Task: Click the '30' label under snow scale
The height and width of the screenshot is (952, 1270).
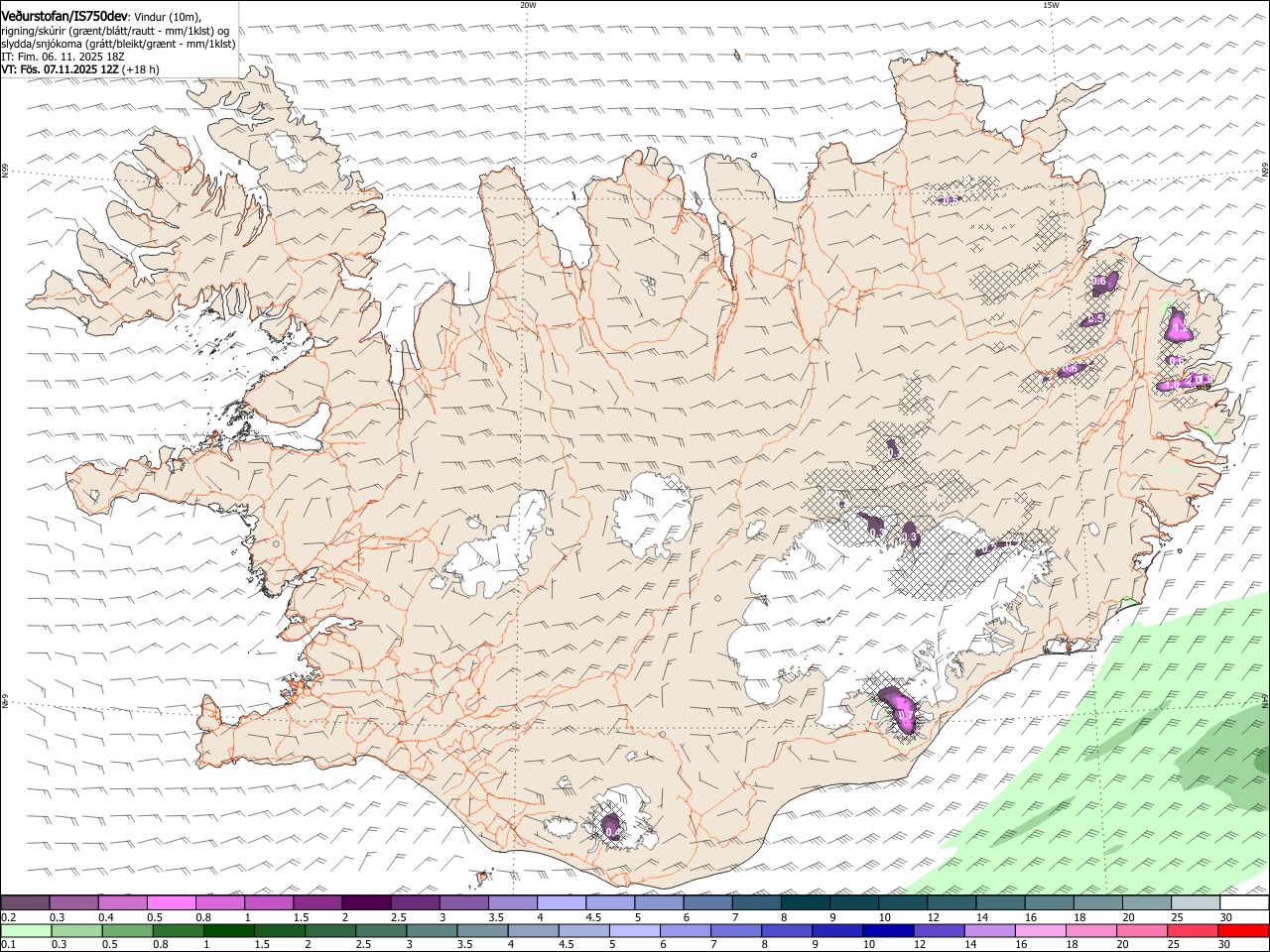Action: click(x=1226, y=917)
